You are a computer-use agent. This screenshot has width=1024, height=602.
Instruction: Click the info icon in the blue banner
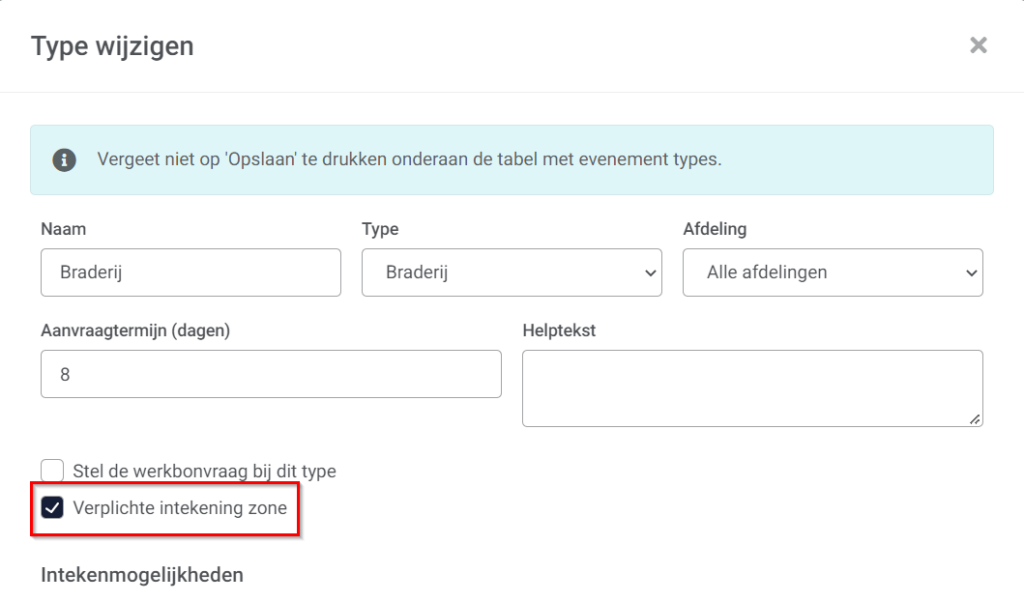pyautogui.click(x=64, y=160)
